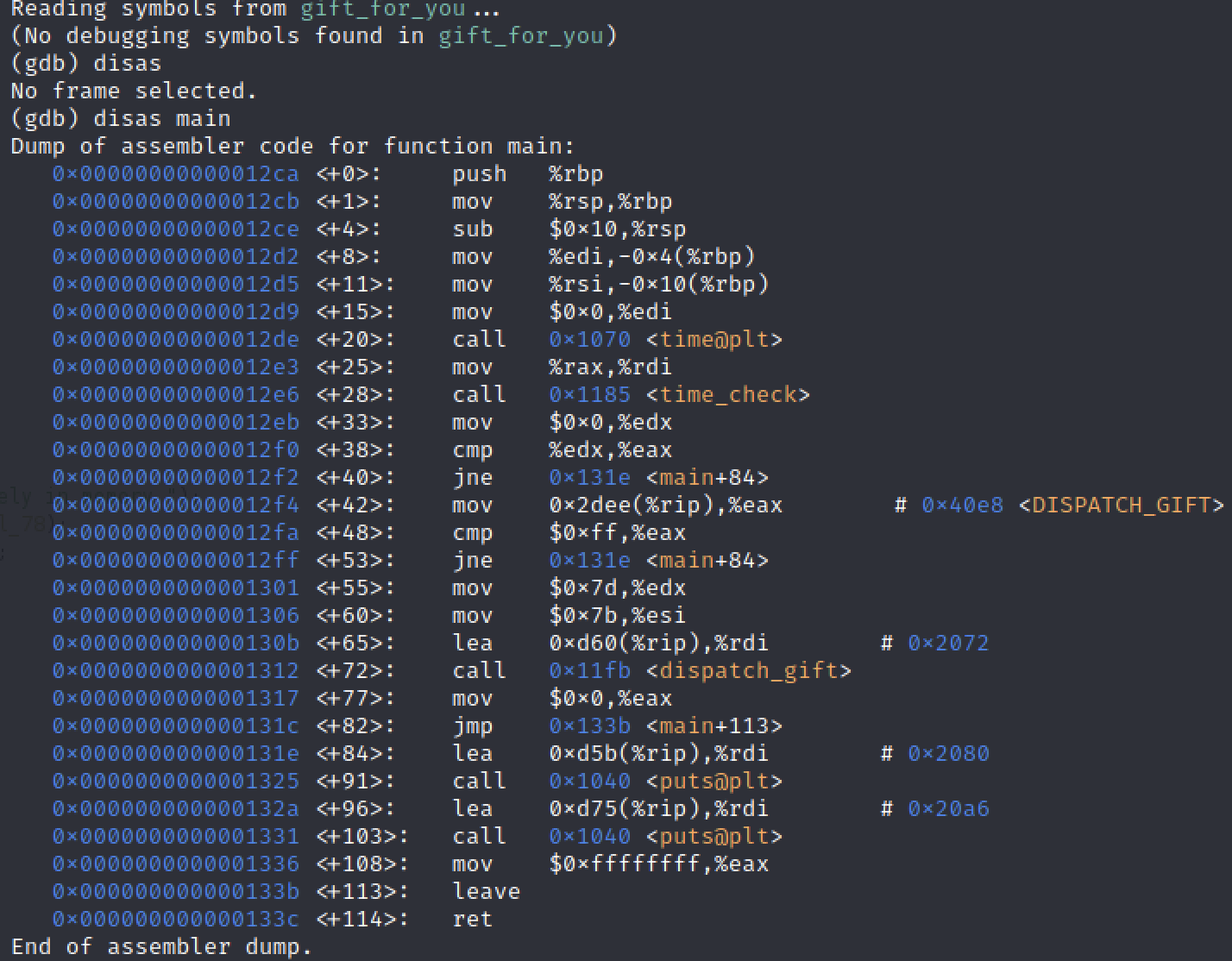Click the offset marker '<+65>:'
Image resolution: width=1232 pixels, height=961 pixels.
355,643
